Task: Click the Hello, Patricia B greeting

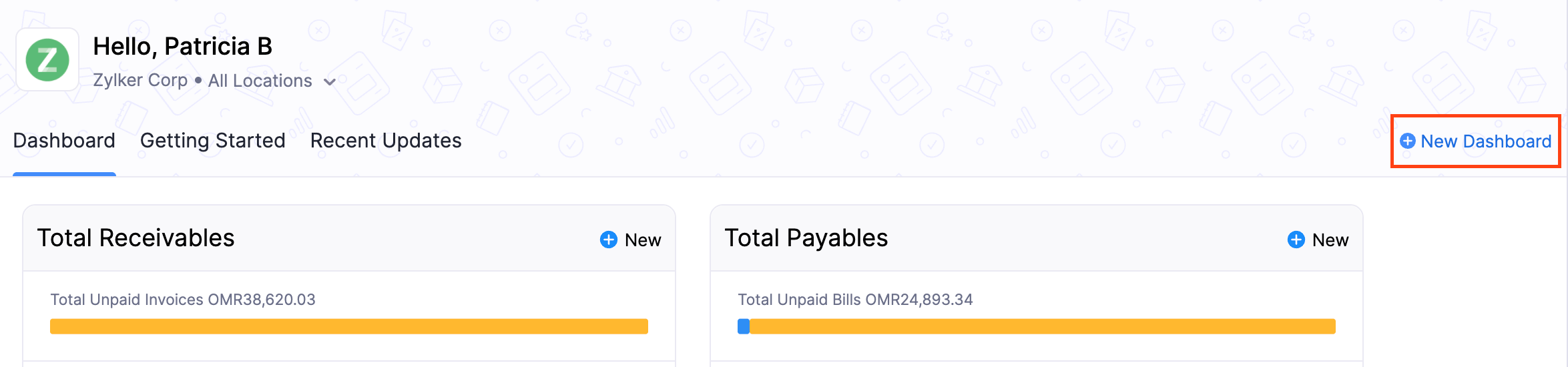Action: pos(182,46)
